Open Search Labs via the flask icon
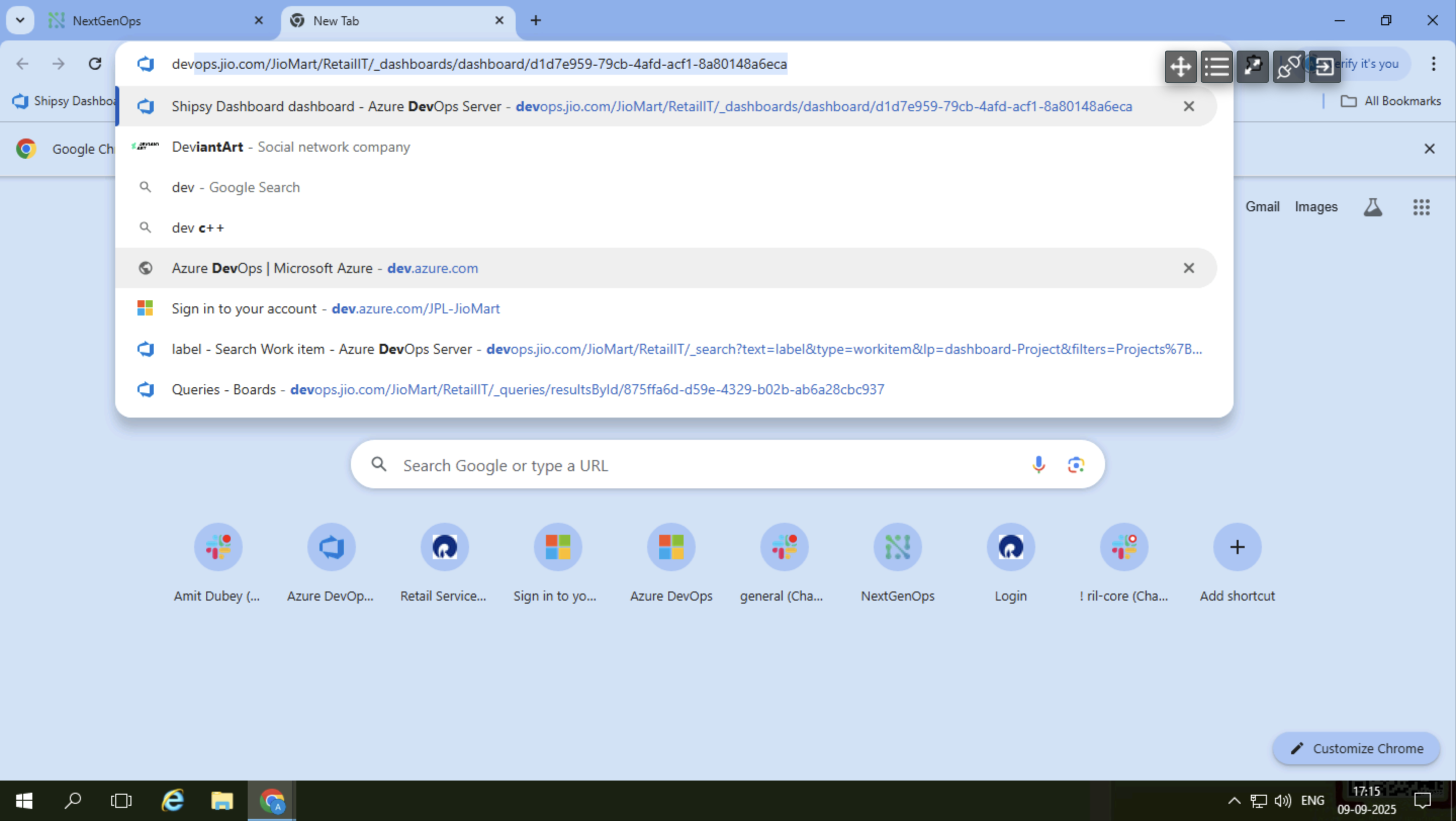The height and width of the screenshot is (821, 1456). [x=1373, y=207]
